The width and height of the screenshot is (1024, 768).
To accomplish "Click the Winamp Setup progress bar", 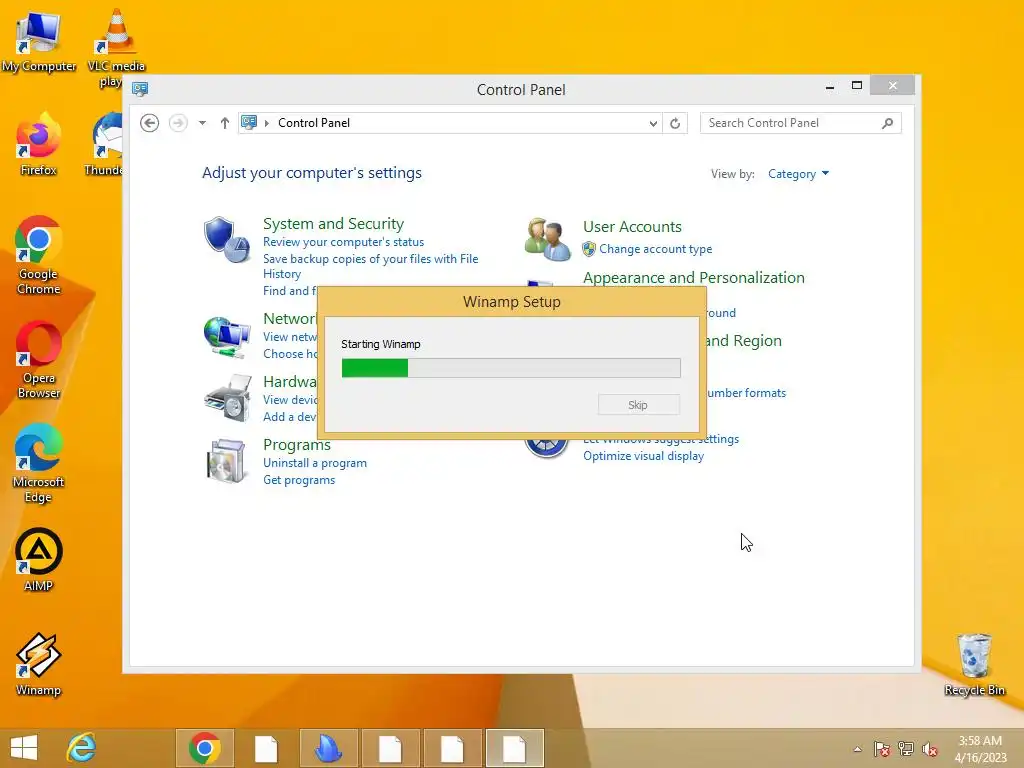I will point(511,368).
